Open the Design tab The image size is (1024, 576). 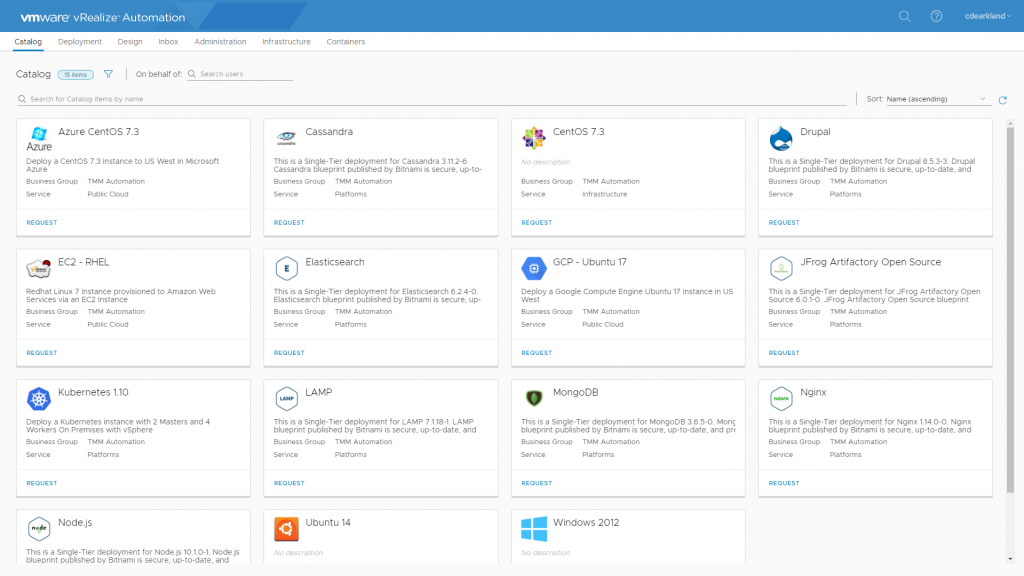tap(130, 42)
